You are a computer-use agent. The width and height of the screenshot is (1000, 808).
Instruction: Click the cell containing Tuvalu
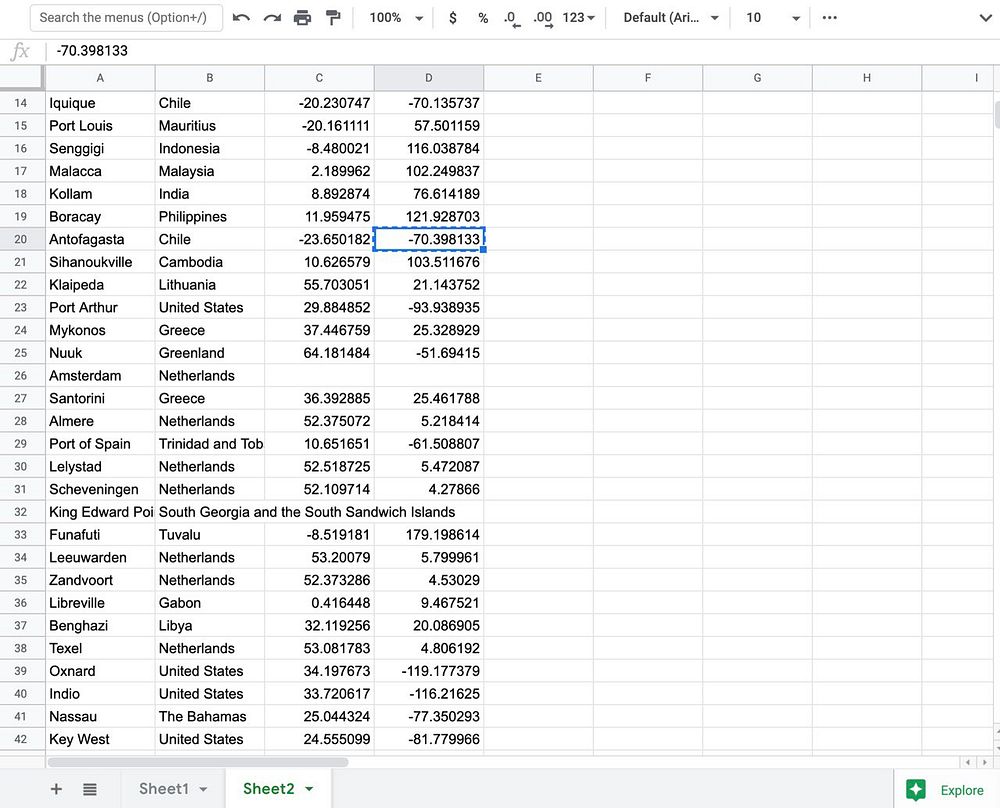(x=210, y=534)
